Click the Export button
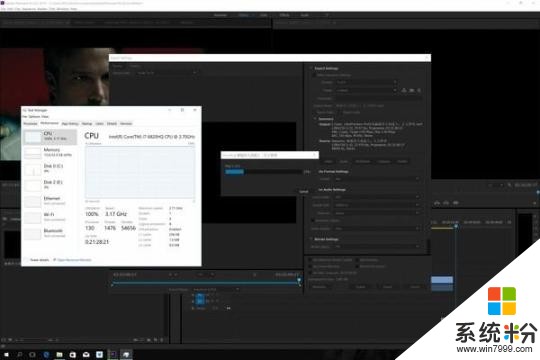Image resolution: width=540 pixels, height=360 pixels. coord(387,287)
